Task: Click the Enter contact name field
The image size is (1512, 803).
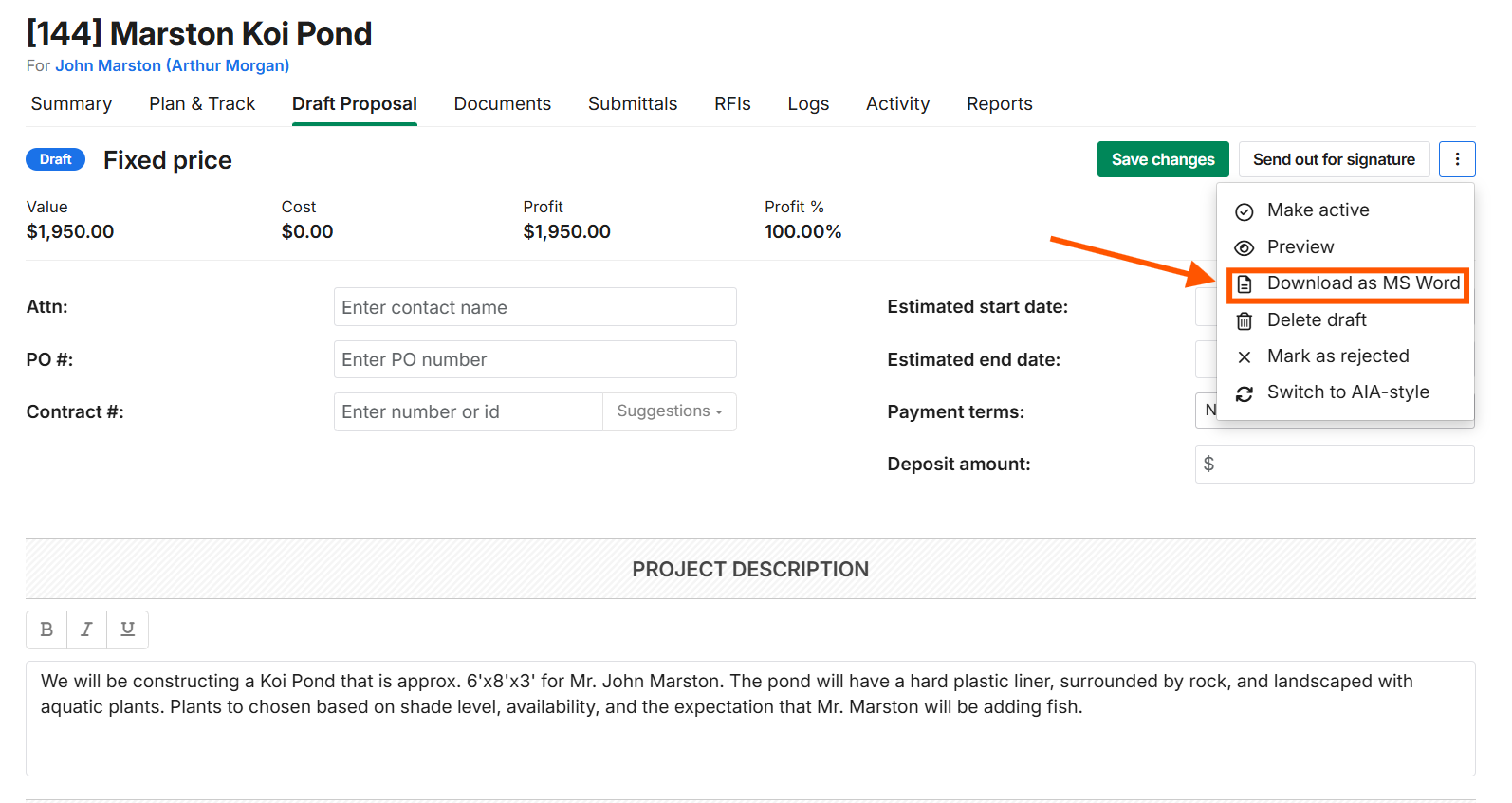Action: coord(535,307)
